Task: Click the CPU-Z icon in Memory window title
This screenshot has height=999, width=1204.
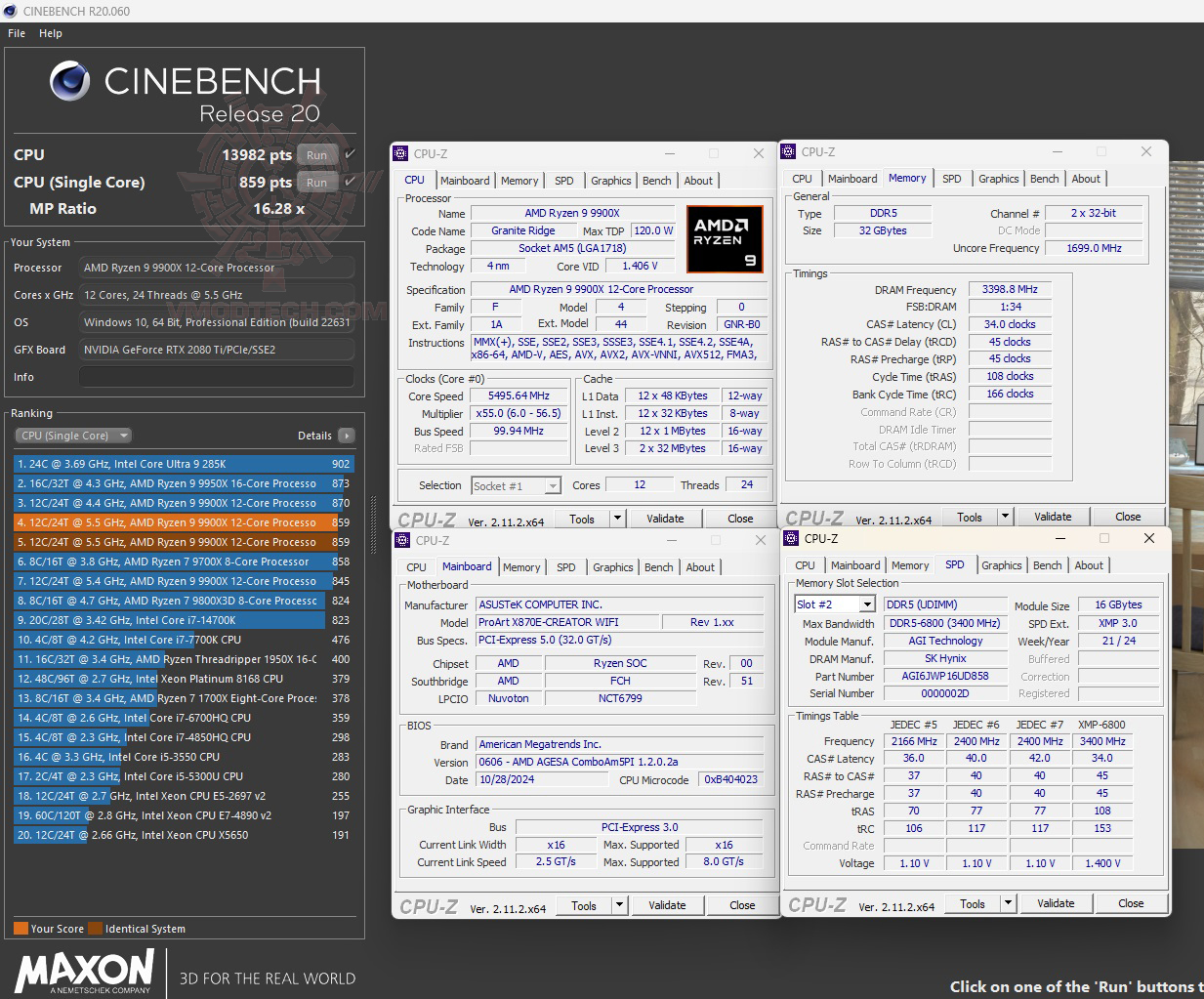Action: click(x=788, y=151)
